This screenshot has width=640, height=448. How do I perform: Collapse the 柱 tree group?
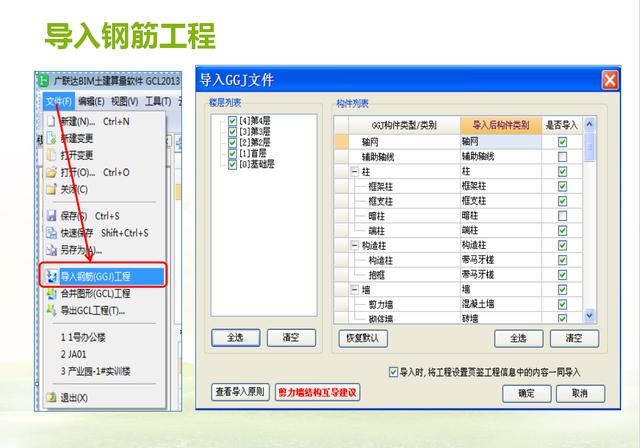click(x=355, y=171)
